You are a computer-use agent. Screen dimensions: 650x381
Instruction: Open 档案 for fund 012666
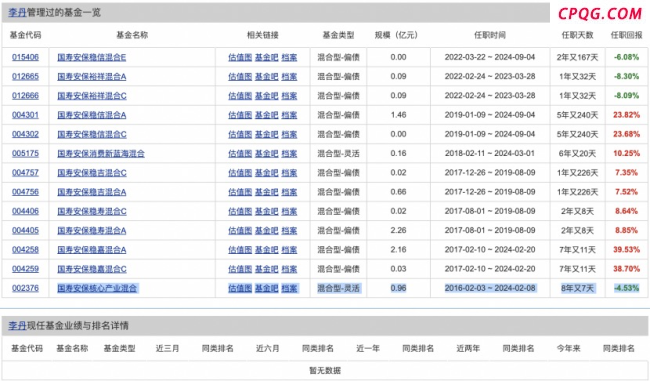289,96
